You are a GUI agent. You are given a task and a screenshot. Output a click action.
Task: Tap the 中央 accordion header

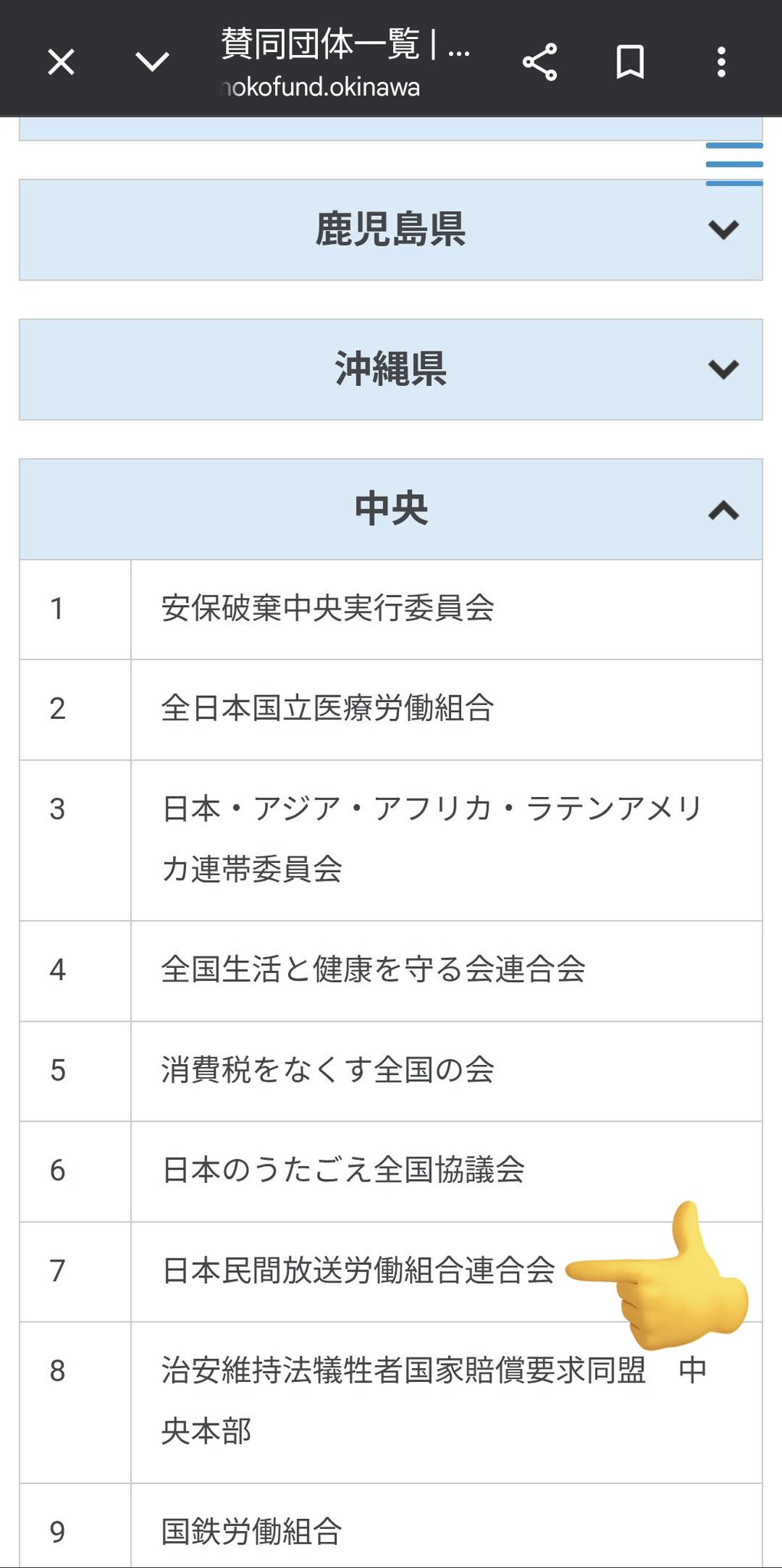(390, 510)
